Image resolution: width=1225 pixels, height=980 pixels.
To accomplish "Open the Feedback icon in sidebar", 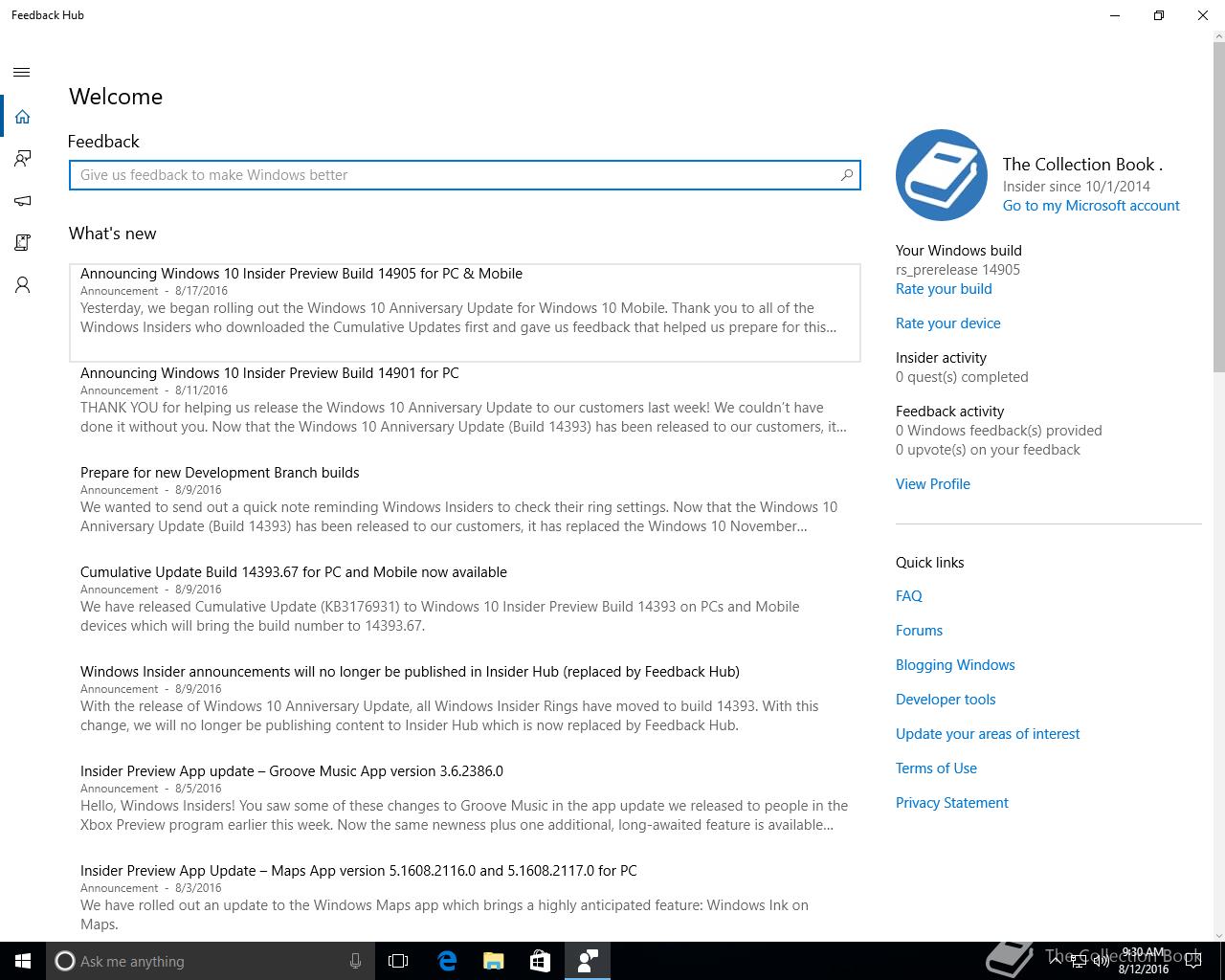I will [22, 159].
